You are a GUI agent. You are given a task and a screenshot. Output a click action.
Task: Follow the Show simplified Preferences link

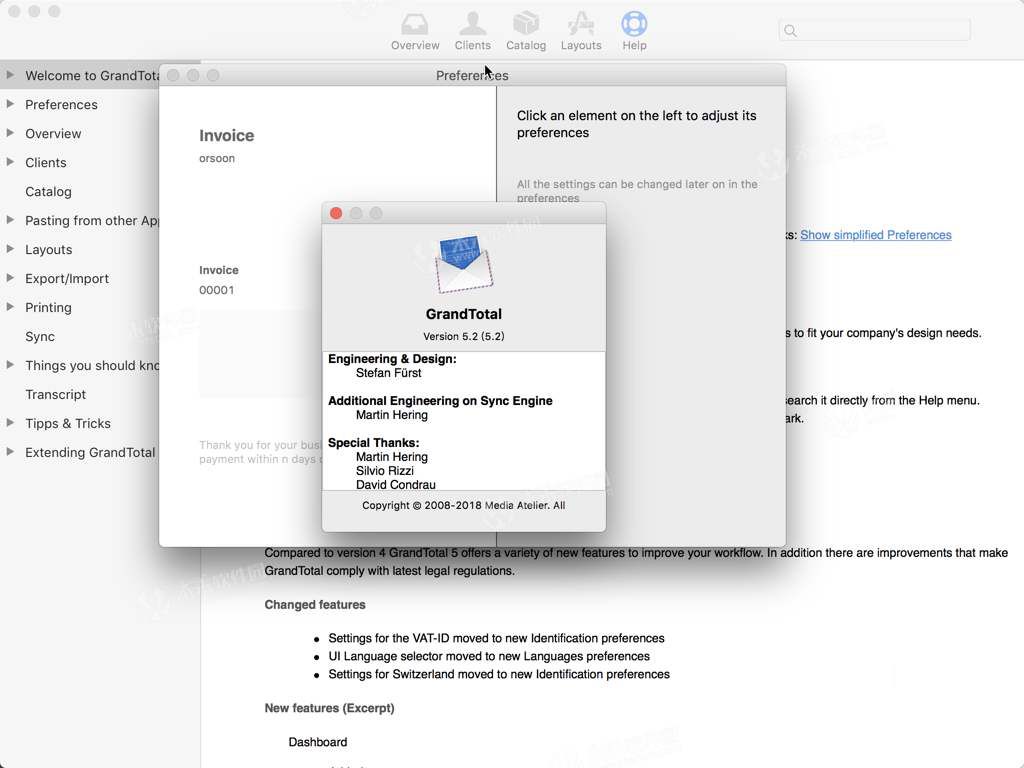coord(876,235)
